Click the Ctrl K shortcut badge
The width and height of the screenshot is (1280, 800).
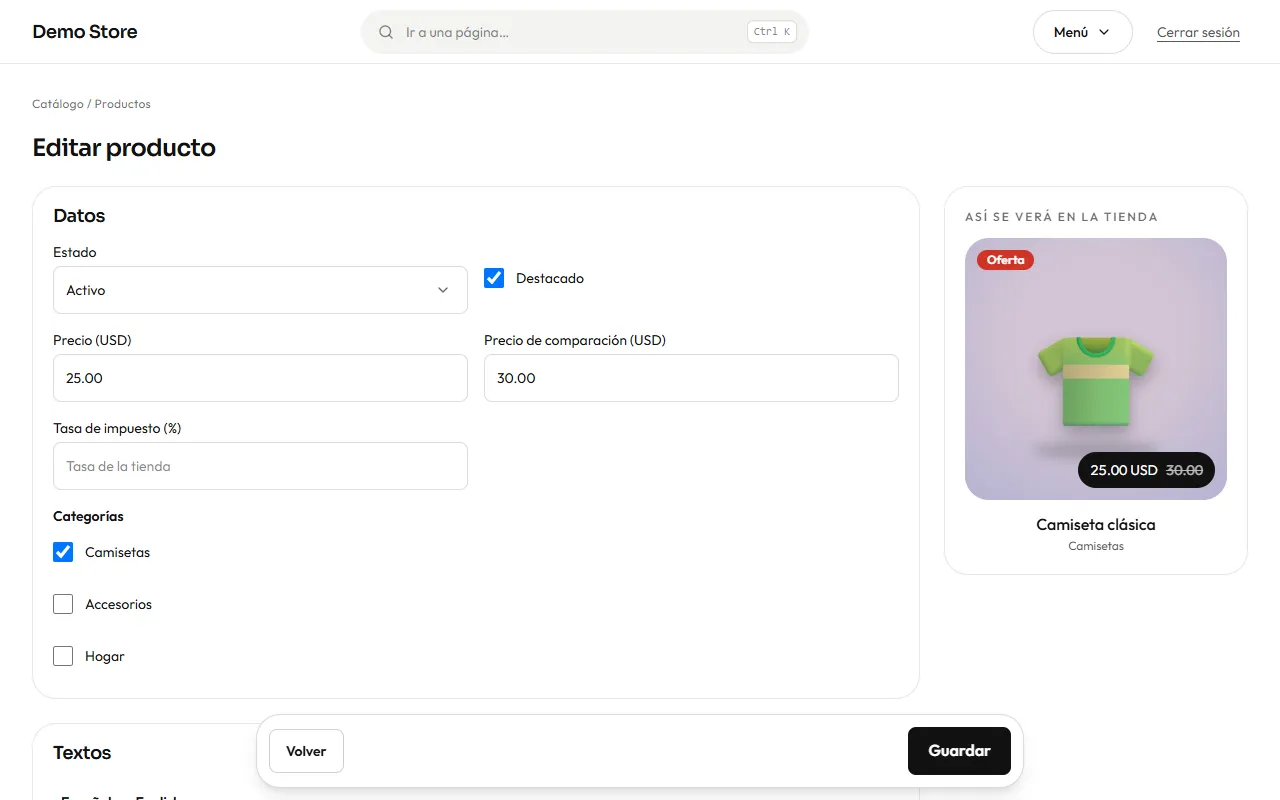pyautogui.click(x=772, y=32)
